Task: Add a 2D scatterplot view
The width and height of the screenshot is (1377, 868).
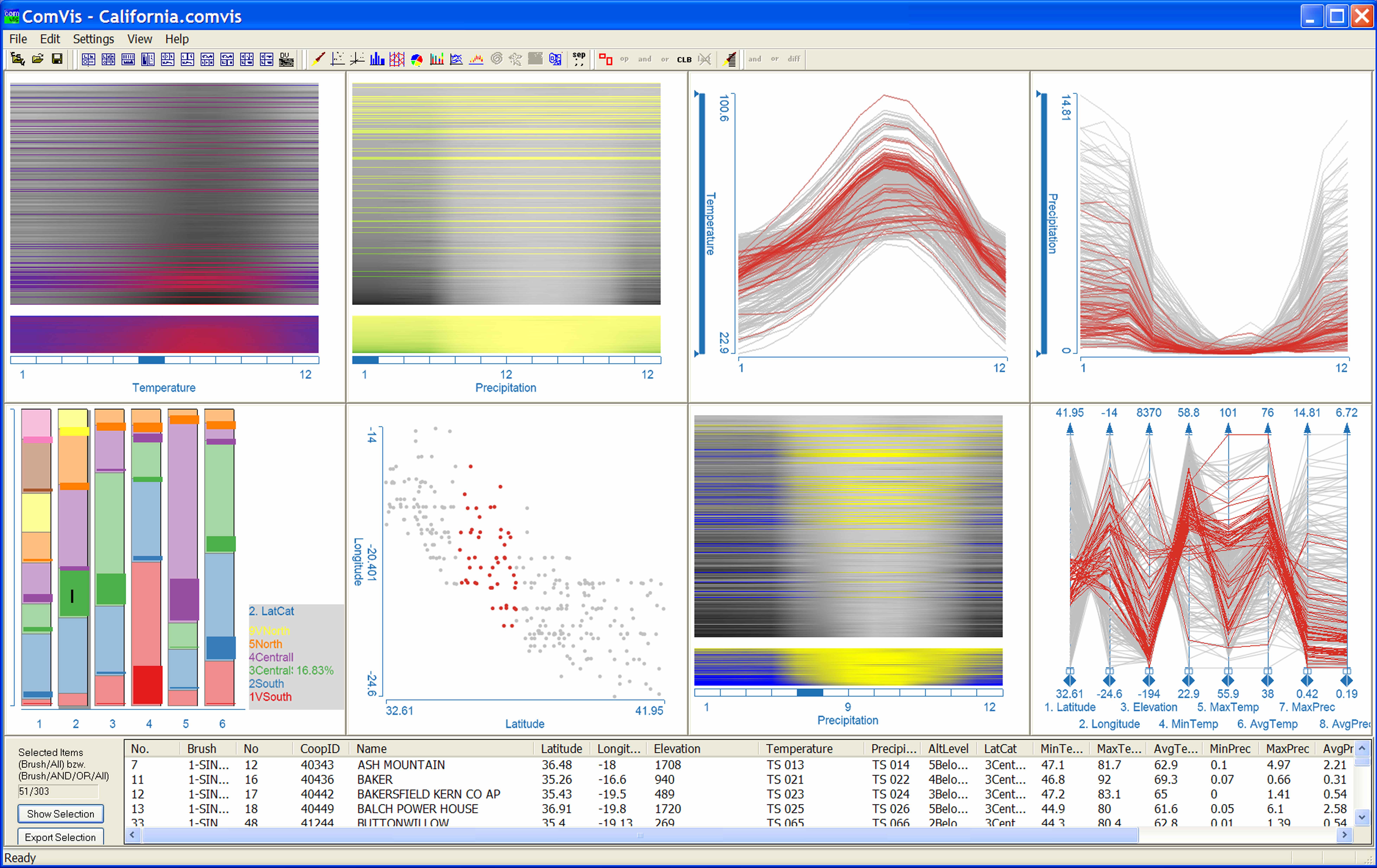Action: click(x=338, y=59)
